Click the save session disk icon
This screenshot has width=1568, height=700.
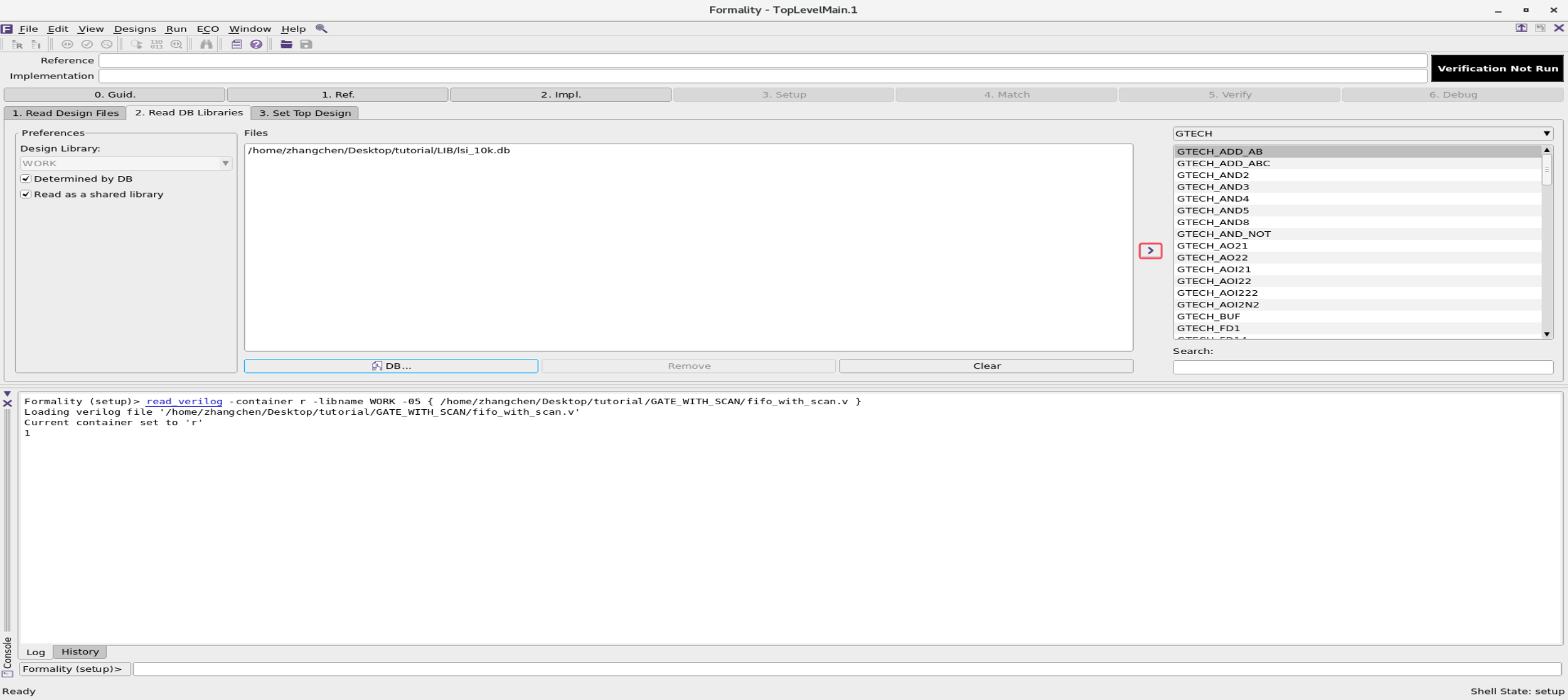(306, 44)
